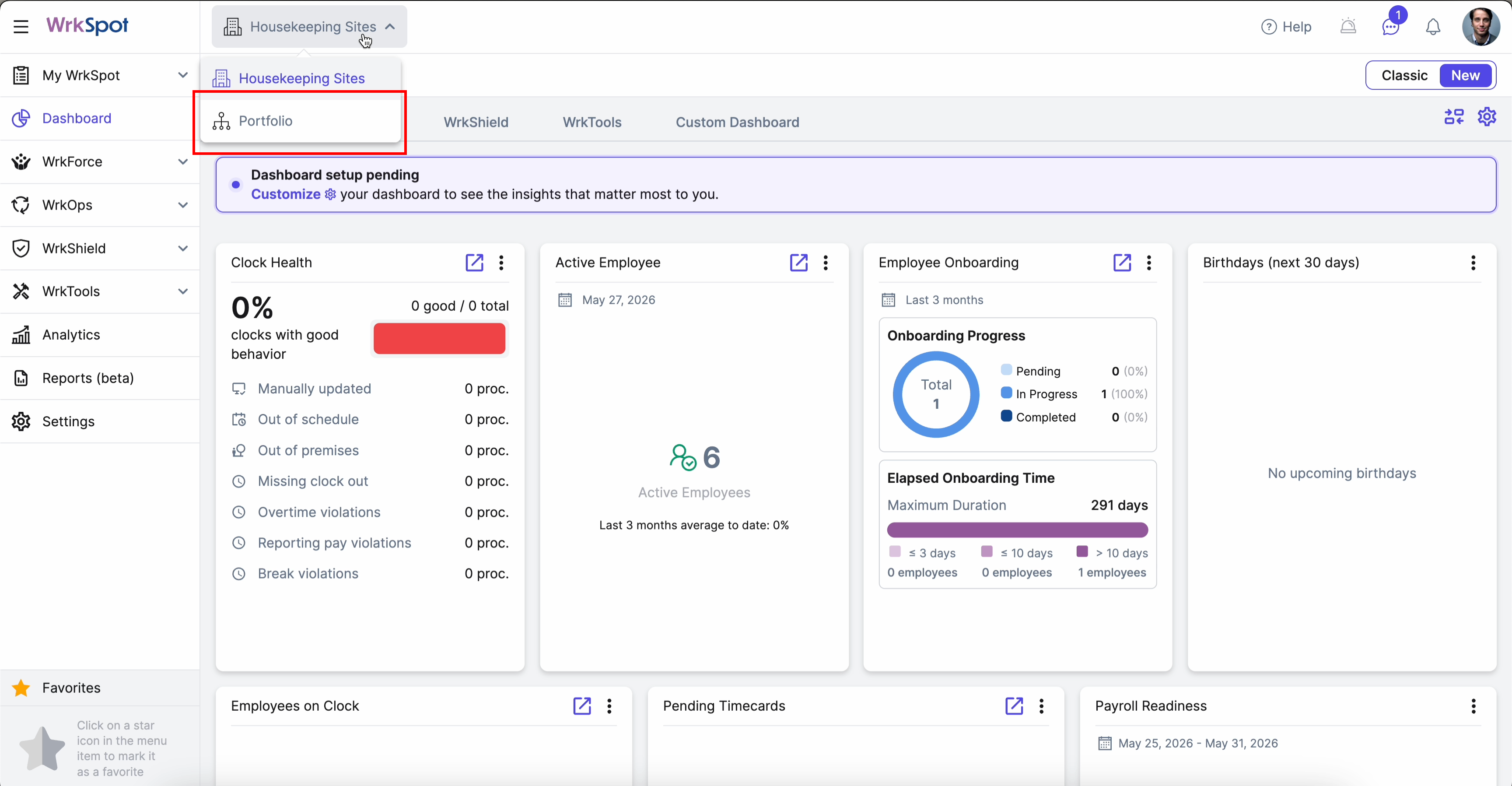
Task: Open dashboard settings gear icon
Action: [x=1487, y=116]
